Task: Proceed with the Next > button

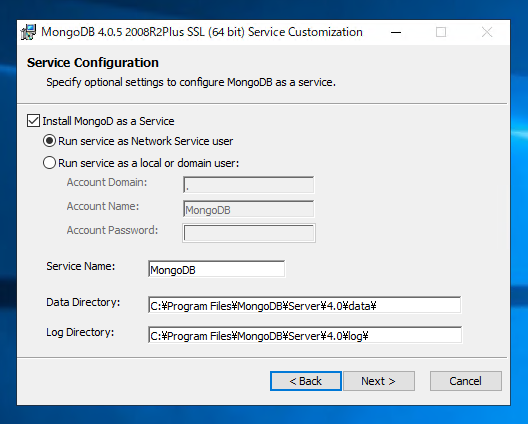Action: pyautogui.click(x=379, y=381)
